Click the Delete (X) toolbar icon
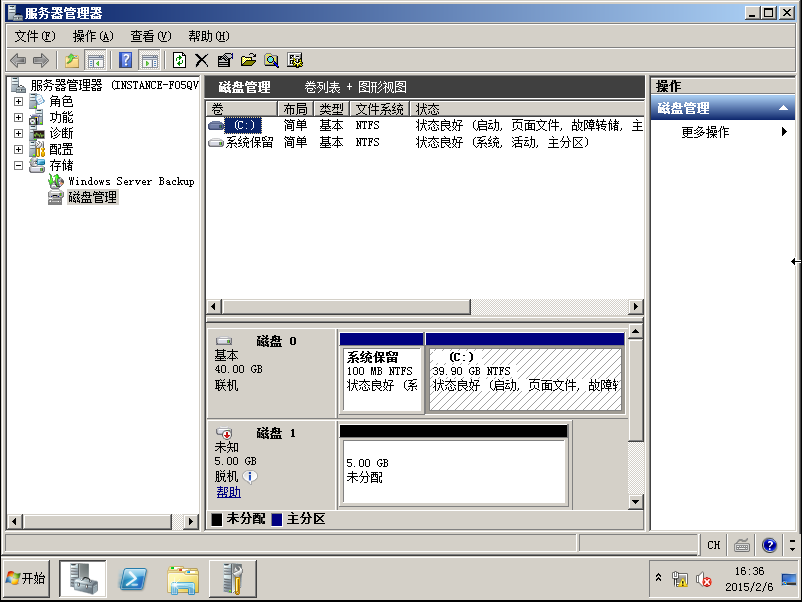The width and height of the screenshot is (802, 602). 202,60
